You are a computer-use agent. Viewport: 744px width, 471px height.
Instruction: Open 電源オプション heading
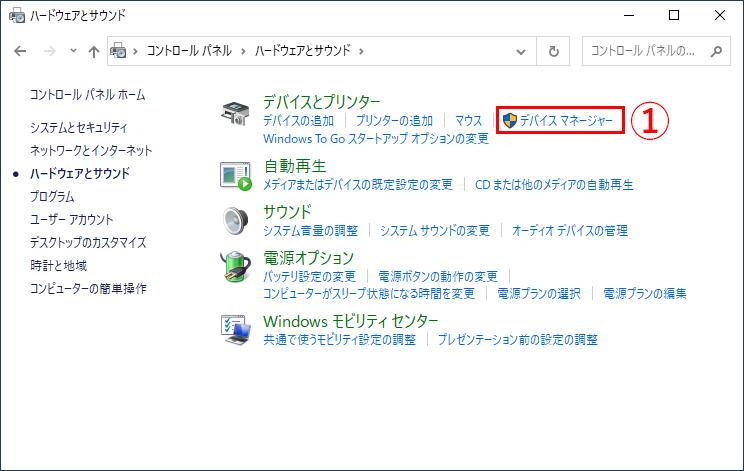308,258
